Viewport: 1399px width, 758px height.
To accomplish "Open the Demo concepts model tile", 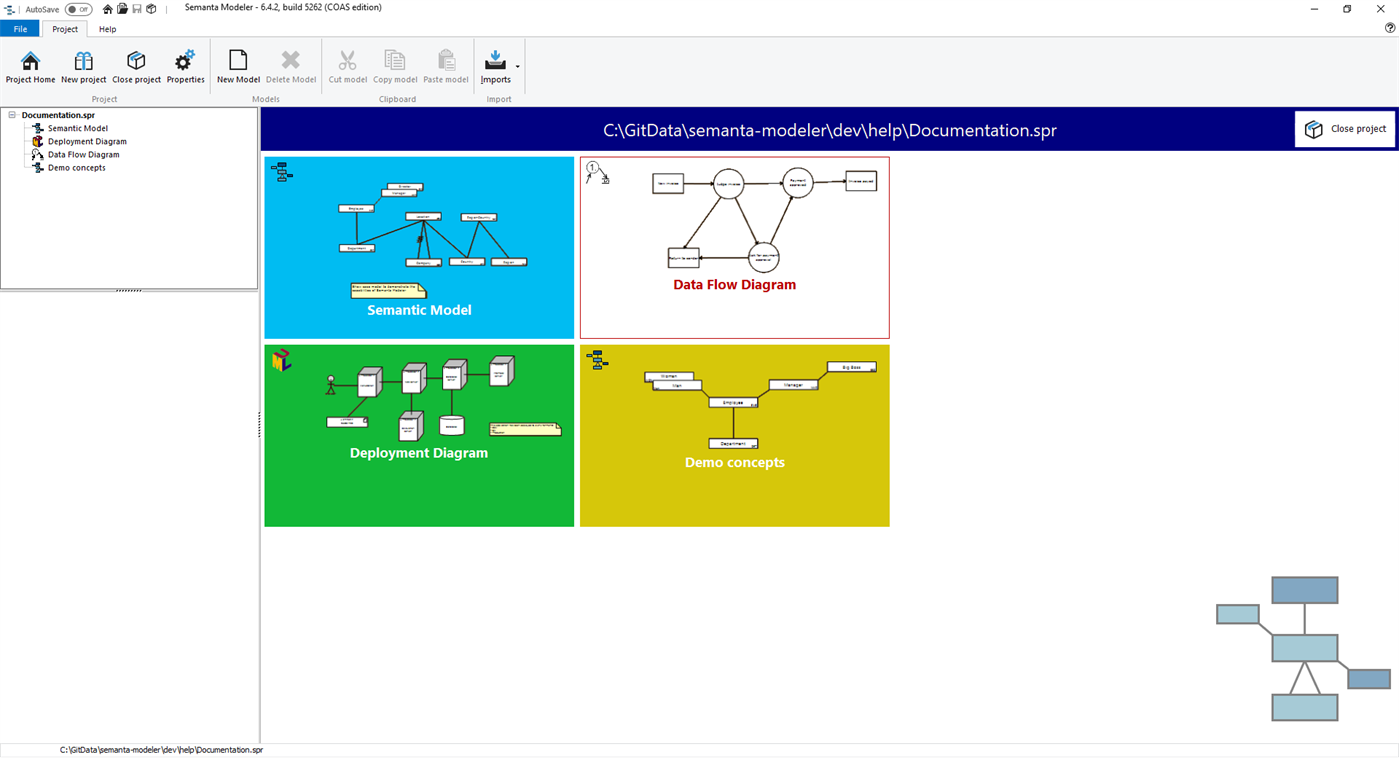I will coord(734,435).
